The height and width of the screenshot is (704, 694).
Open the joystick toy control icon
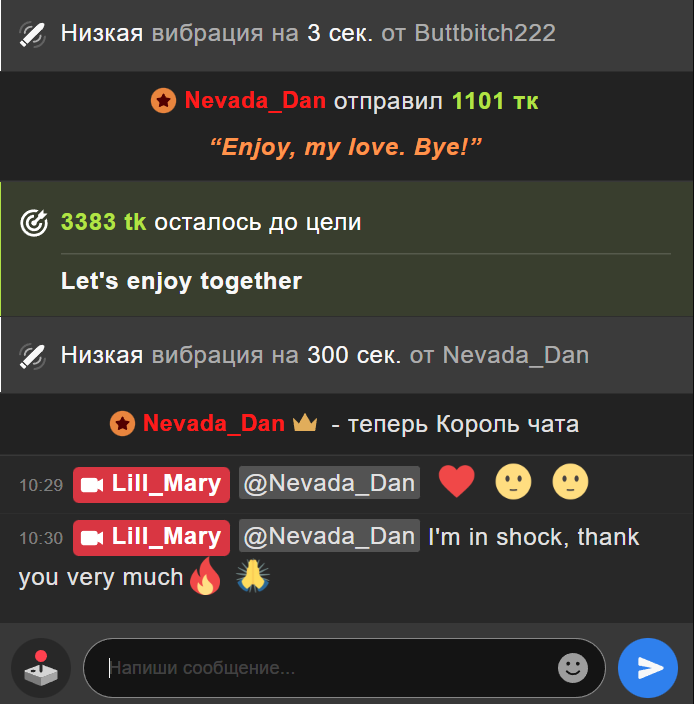point(41,668)
